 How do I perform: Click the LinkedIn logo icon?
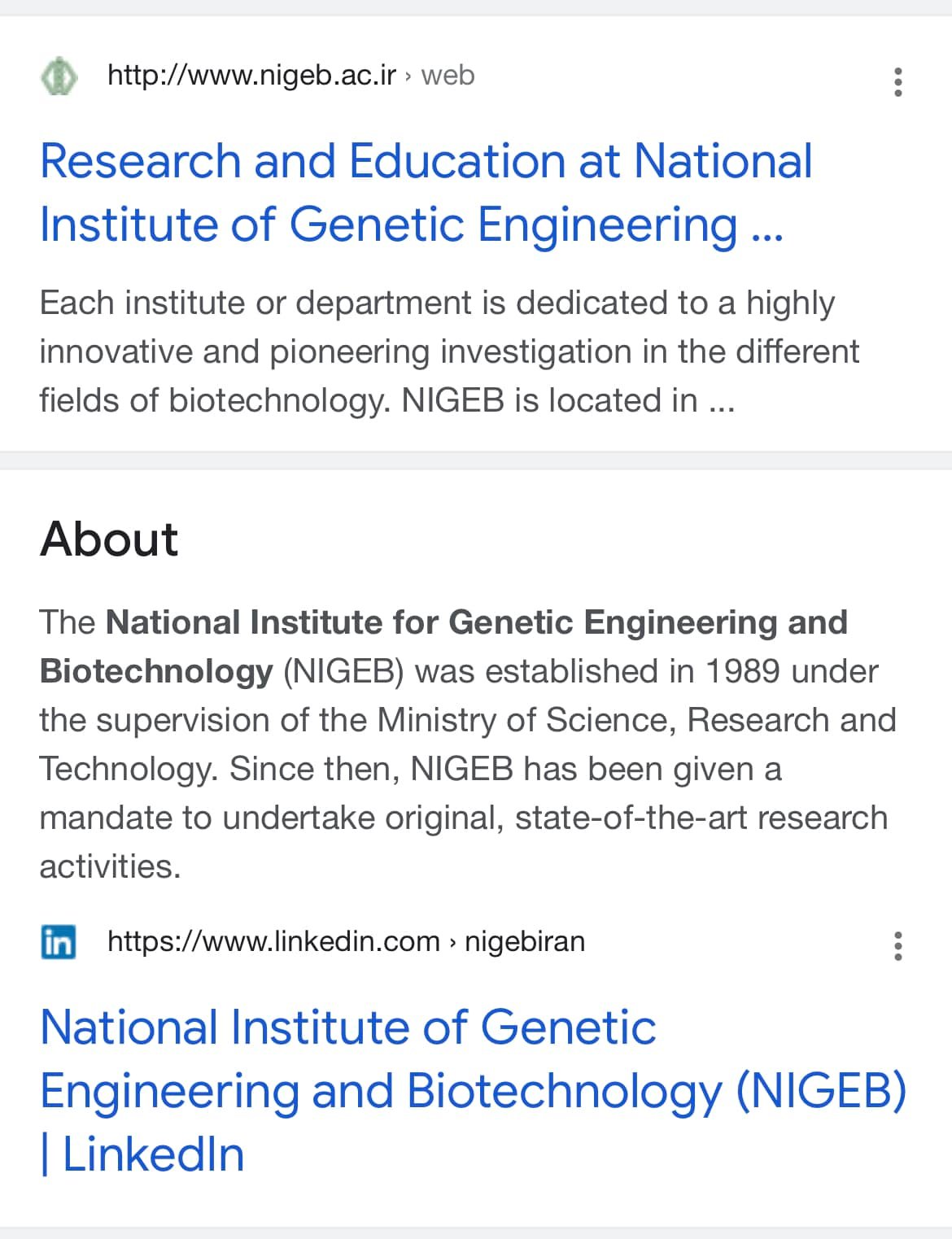point(59,942)
